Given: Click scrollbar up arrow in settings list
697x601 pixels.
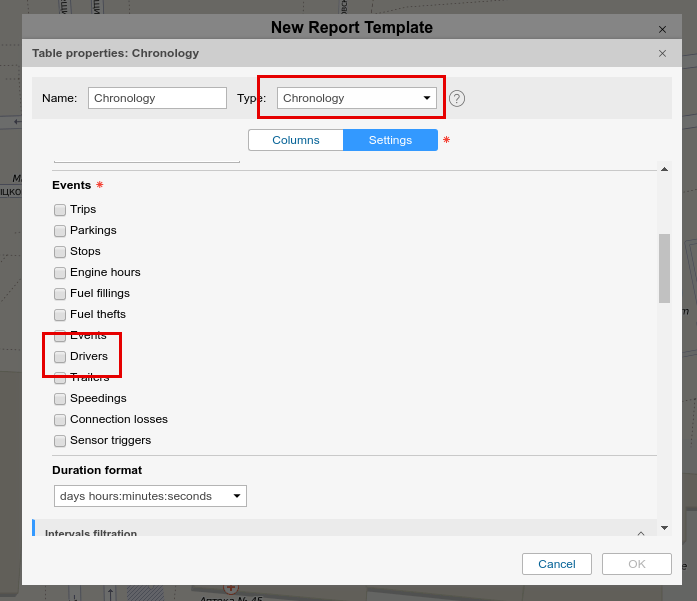Looking at the screenshot, I should coord(664,171).
